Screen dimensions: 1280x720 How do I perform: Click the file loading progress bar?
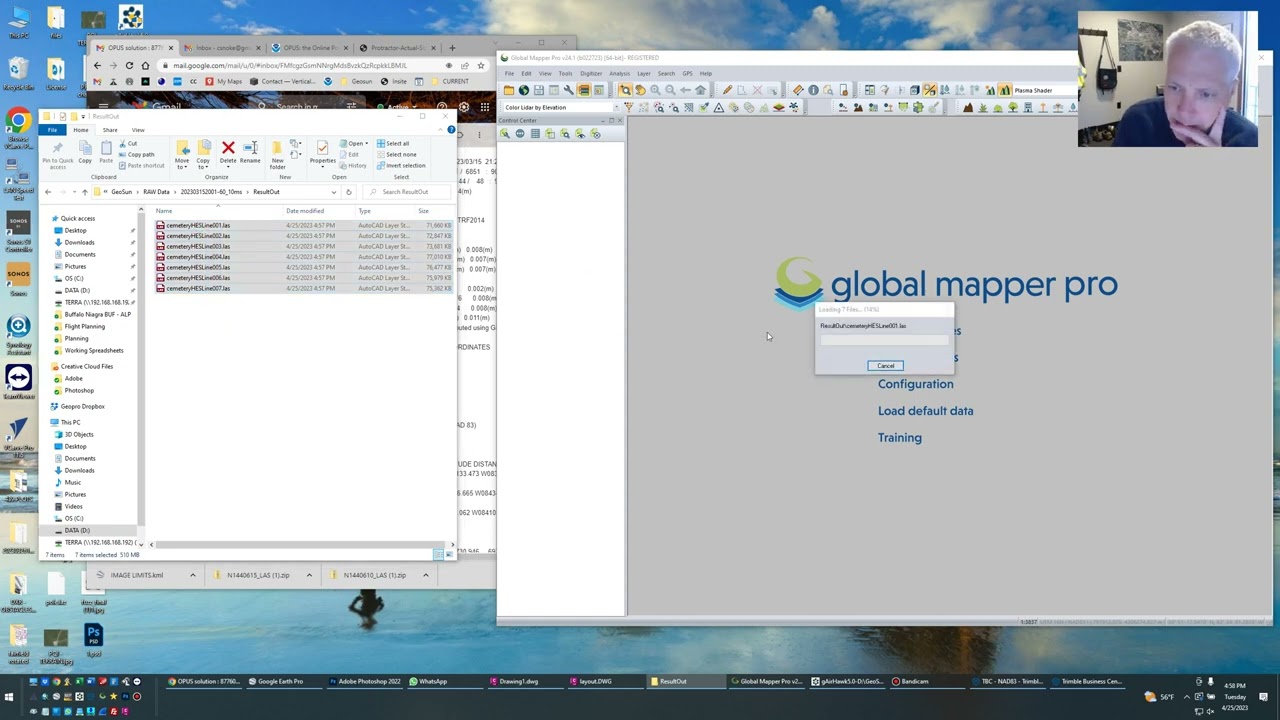click(885, 340)
